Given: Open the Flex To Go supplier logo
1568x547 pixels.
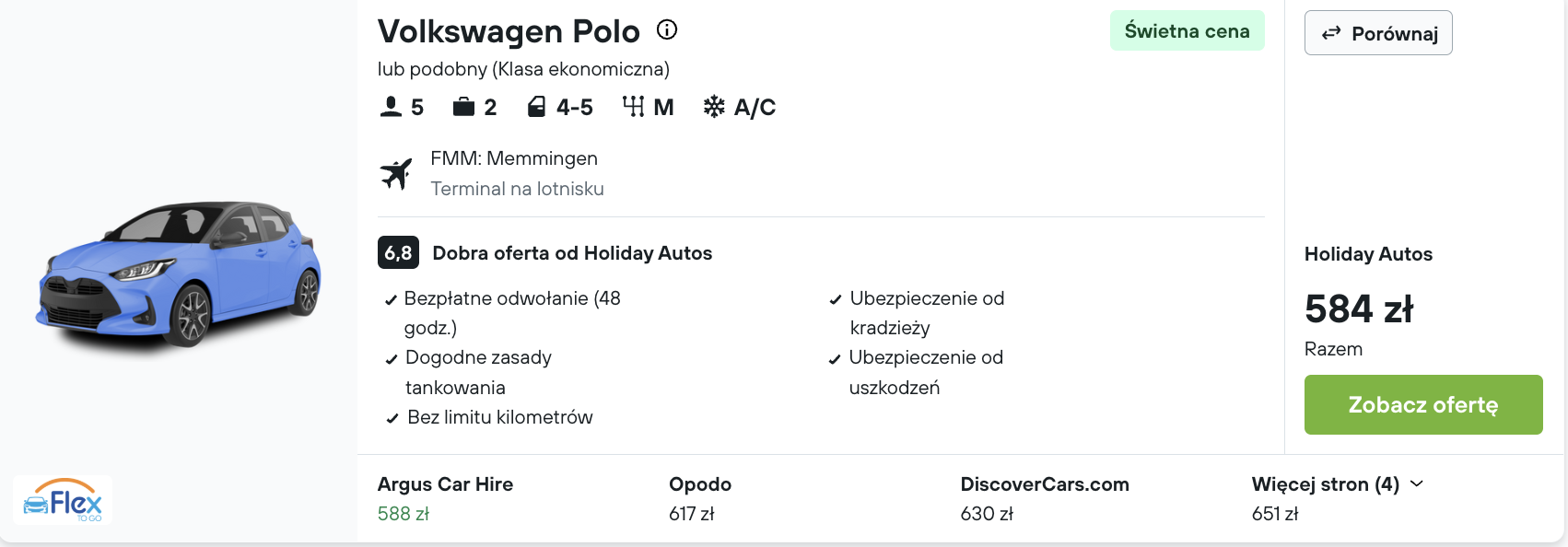Looking at the screenshot, I should [x=63, y=500].
